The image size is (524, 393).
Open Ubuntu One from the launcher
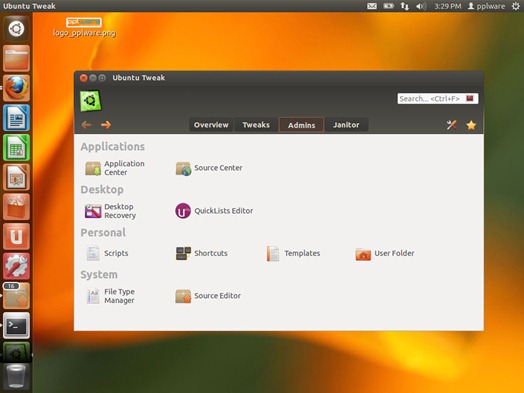click(16, 237)
